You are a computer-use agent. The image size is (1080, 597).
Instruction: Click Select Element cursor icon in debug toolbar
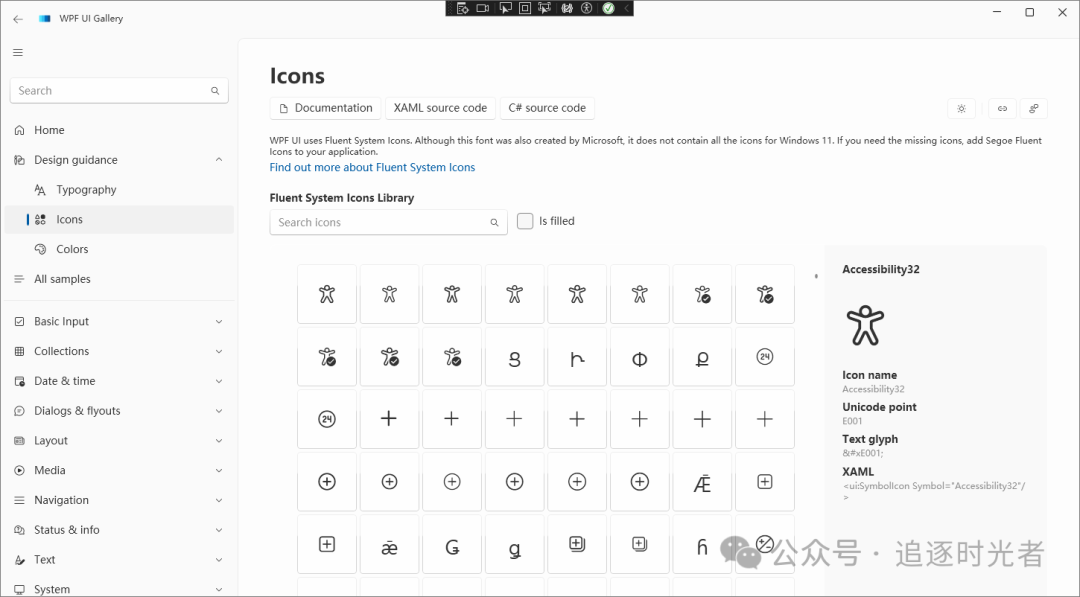[506, 8]
